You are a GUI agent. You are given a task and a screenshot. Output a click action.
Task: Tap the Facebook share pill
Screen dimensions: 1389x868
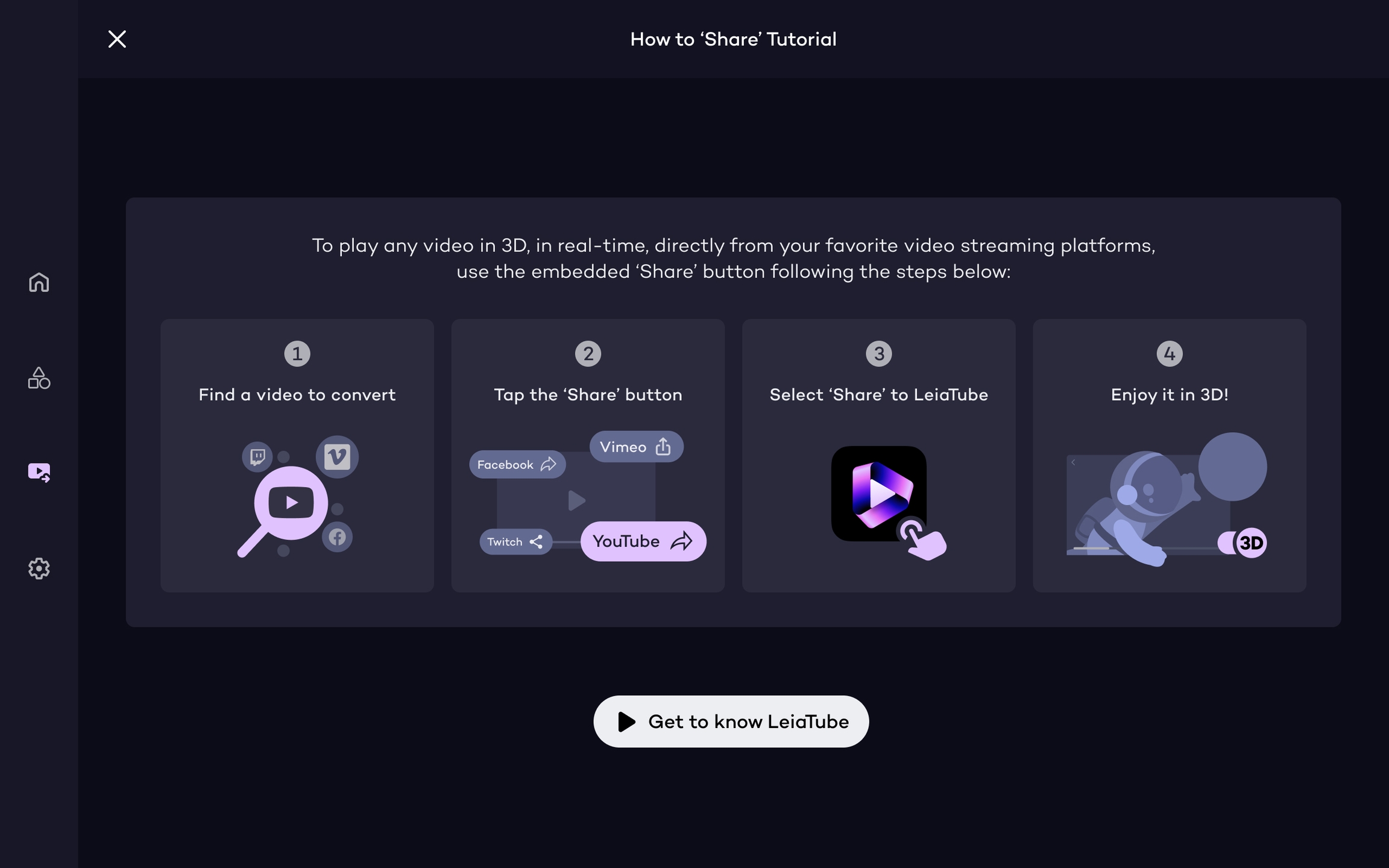517,465
